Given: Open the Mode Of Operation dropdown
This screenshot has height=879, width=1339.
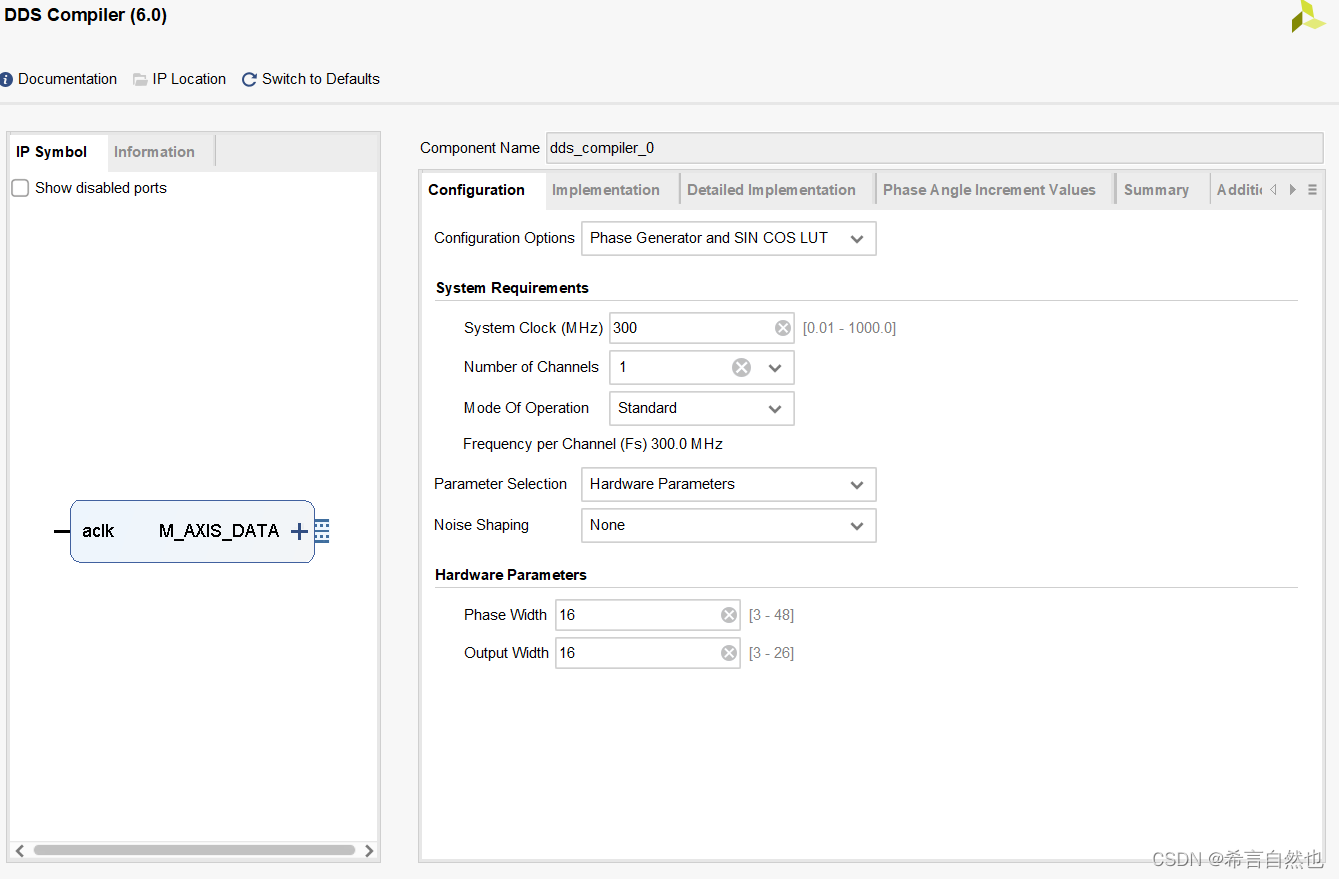Looking at the screenshot, I should click(x=701, y=408).
